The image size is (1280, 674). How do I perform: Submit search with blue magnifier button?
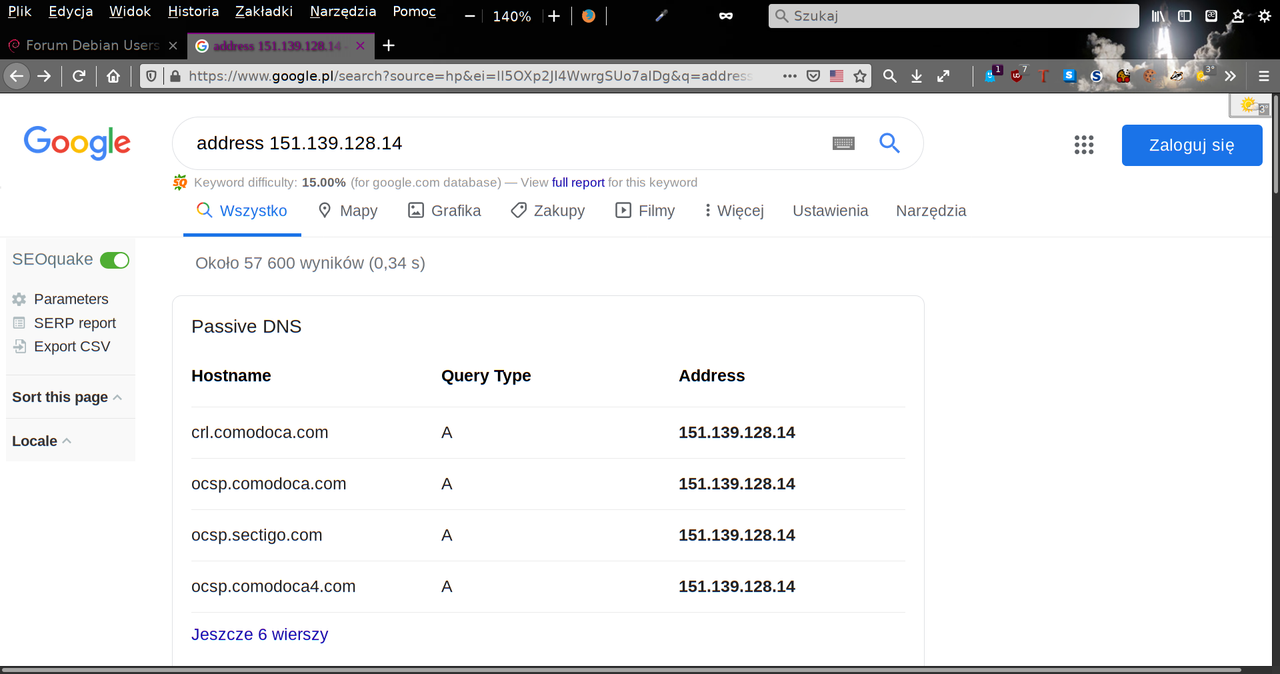click(890, 143)
